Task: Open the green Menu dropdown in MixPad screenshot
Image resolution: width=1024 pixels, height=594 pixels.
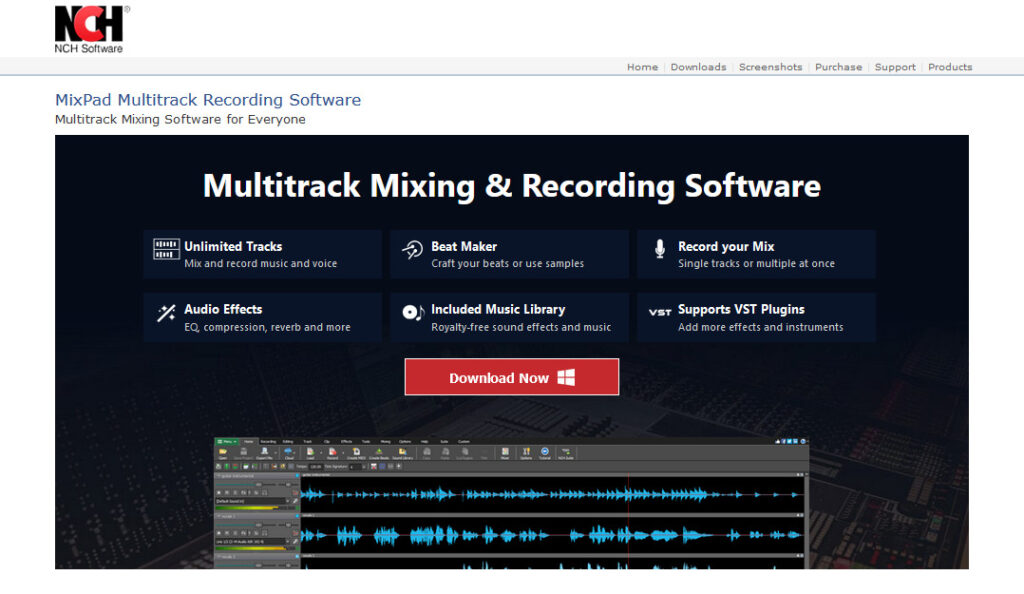Action: tap(227, 442)
